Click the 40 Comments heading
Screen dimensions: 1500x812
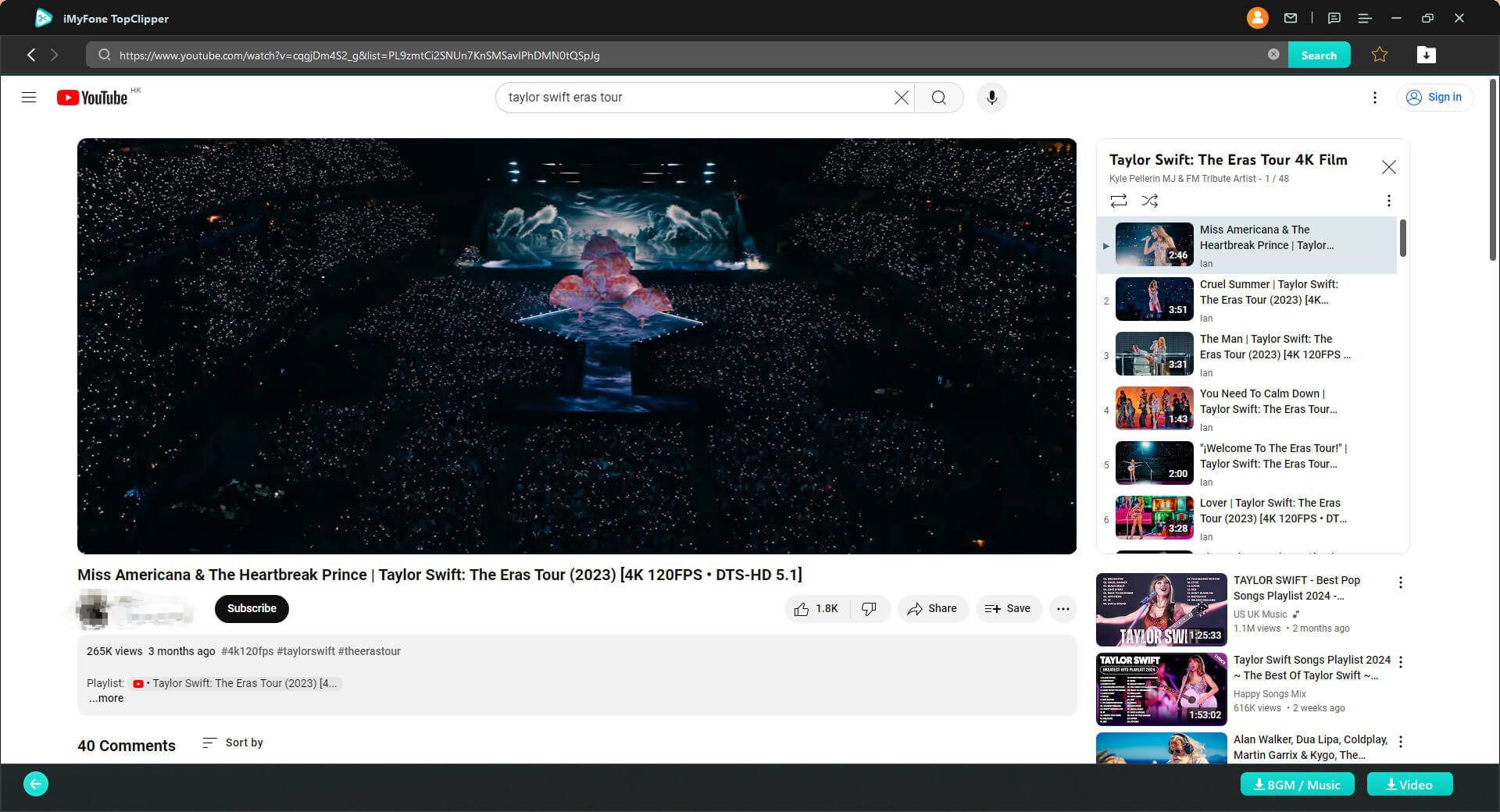127,746
